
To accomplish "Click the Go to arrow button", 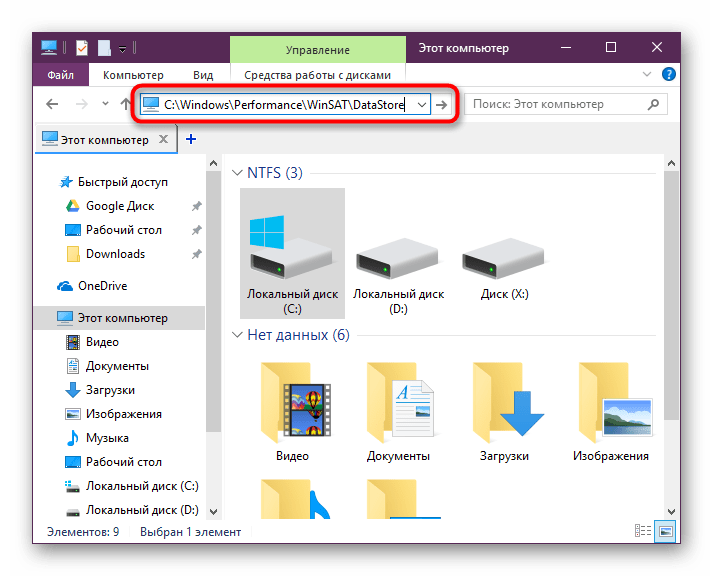I will click(441, 105).
